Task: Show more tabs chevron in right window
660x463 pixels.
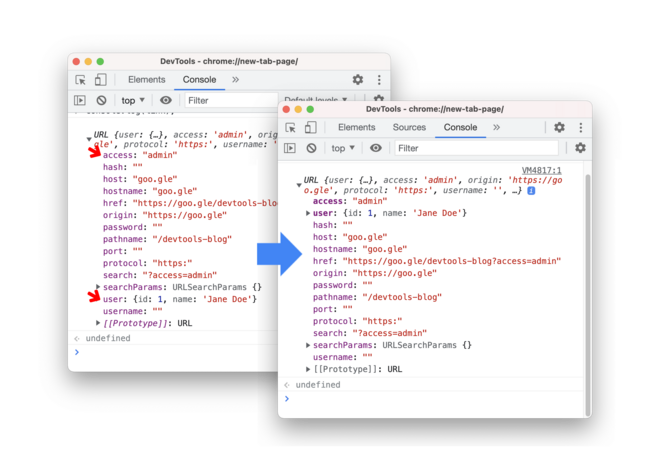Action: pyautogui.click(x=496, y=128)
